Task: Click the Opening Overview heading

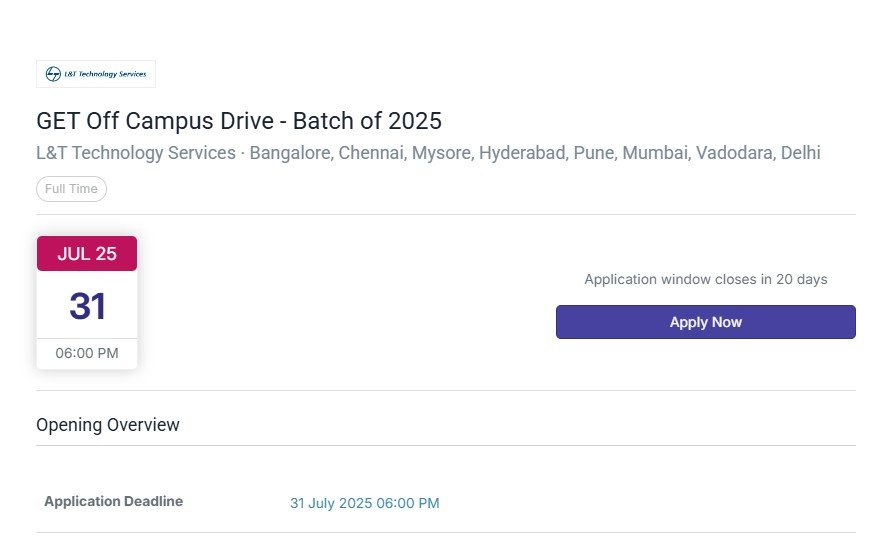Action: (x=108, y=425)
